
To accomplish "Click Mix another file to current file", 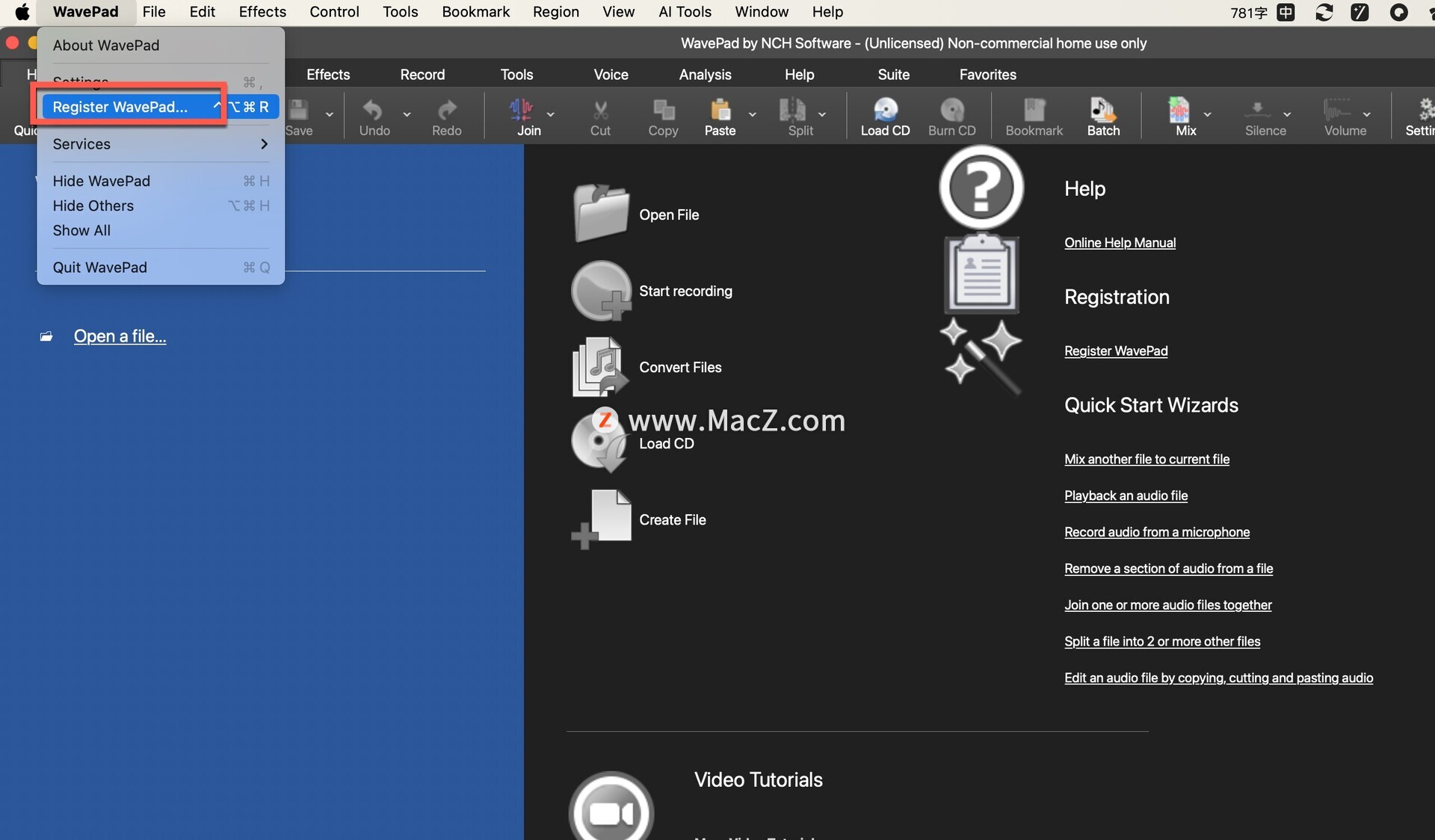I will click(x=1147, y=459).
